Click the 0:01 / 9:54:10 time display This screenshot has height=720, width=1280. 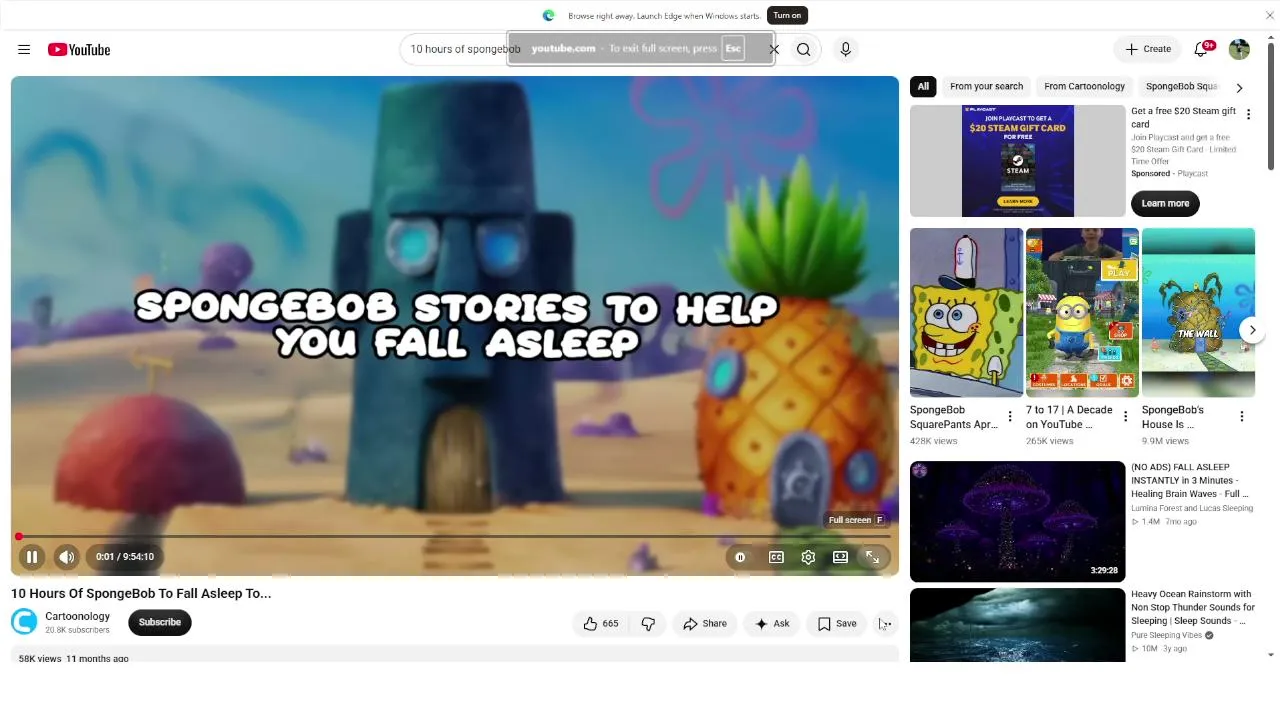coord(125,557)
